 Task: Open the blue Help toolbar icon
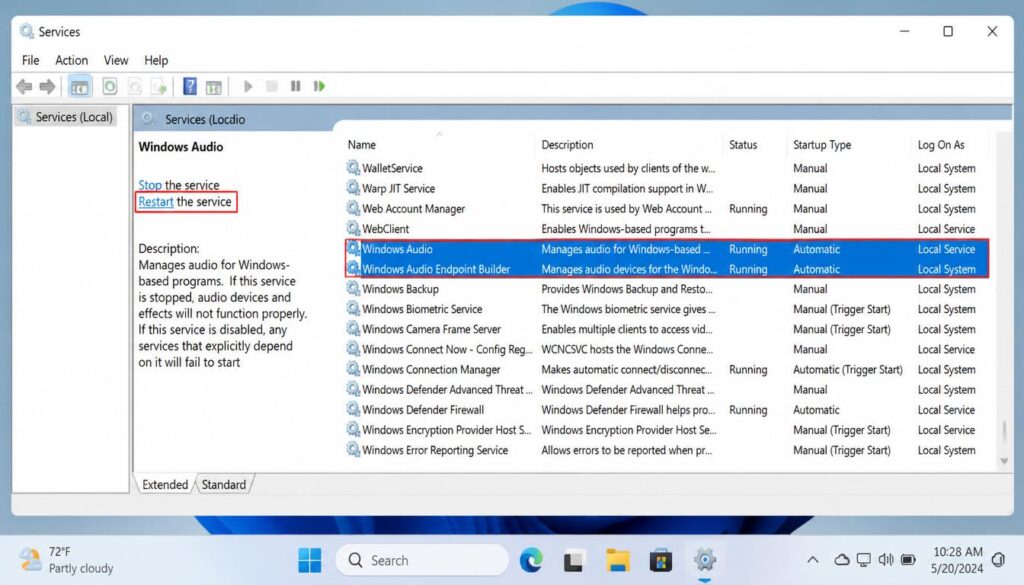[189, 86]
